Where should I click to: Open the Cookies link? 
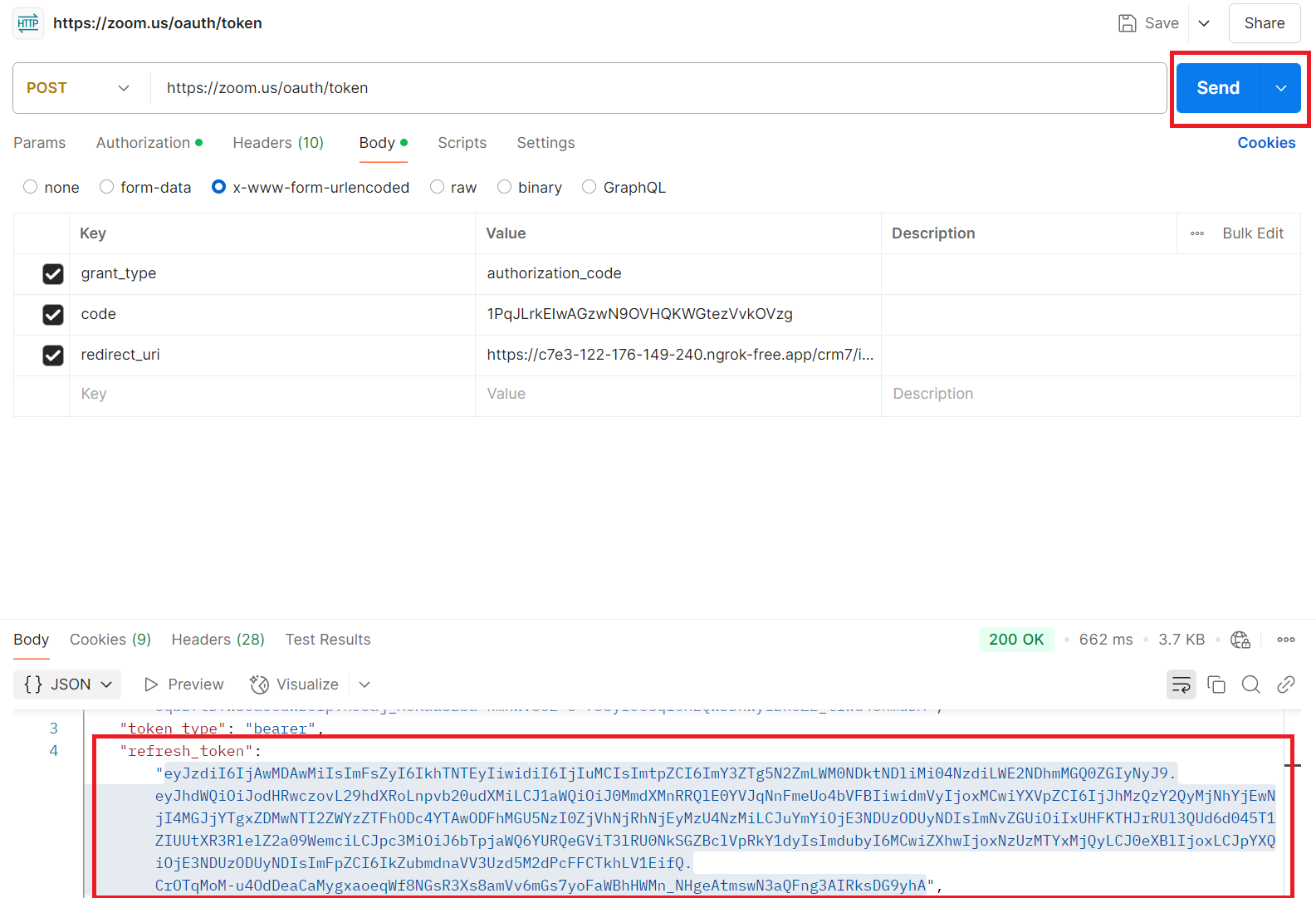point(1266,143)
